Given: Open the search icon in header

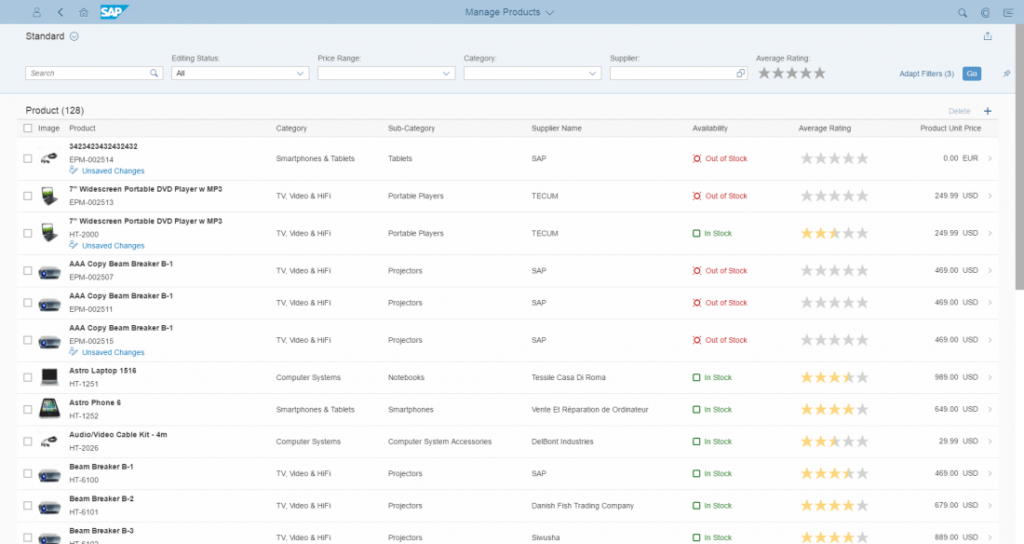Looking at the screenshot, I should coord(963,12).
